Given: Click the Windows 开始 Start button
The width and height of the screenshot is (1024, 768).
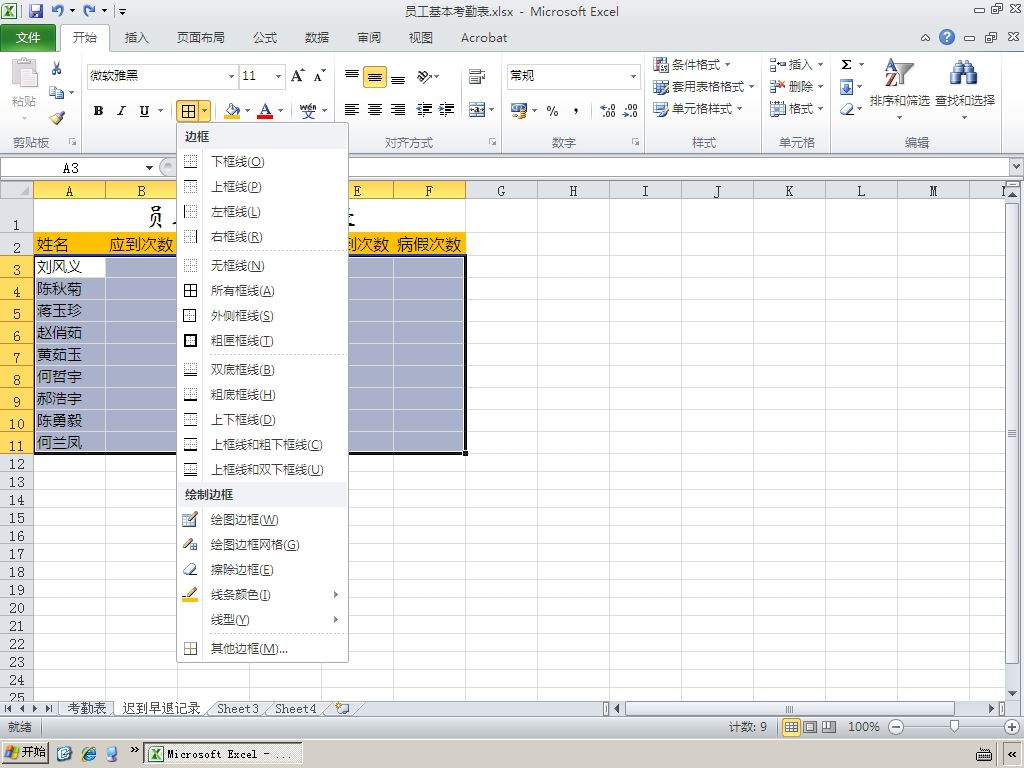Looking at the screenshot, I should [x=25, y=753].
